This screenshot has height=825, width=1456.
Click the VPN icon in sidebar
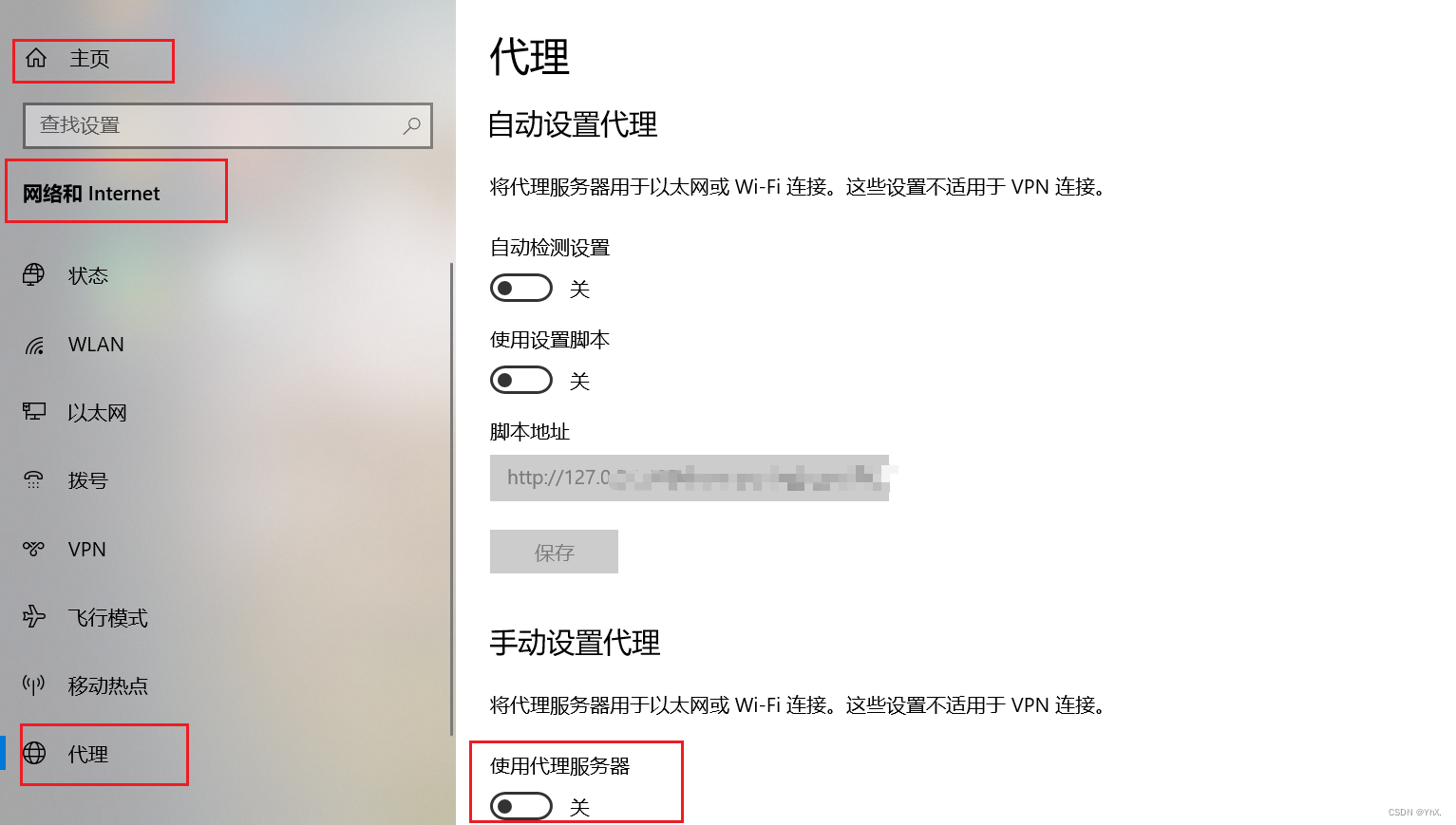(33, 549)
